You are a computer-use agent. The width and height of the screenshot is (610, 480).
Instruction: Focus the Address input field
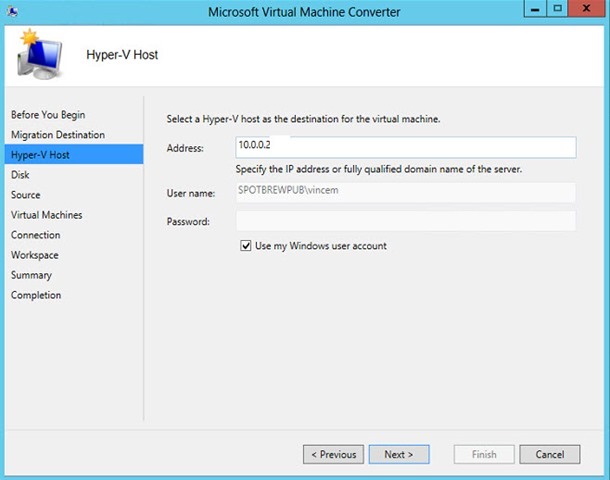pyautogui.click(x=406, y=147)
